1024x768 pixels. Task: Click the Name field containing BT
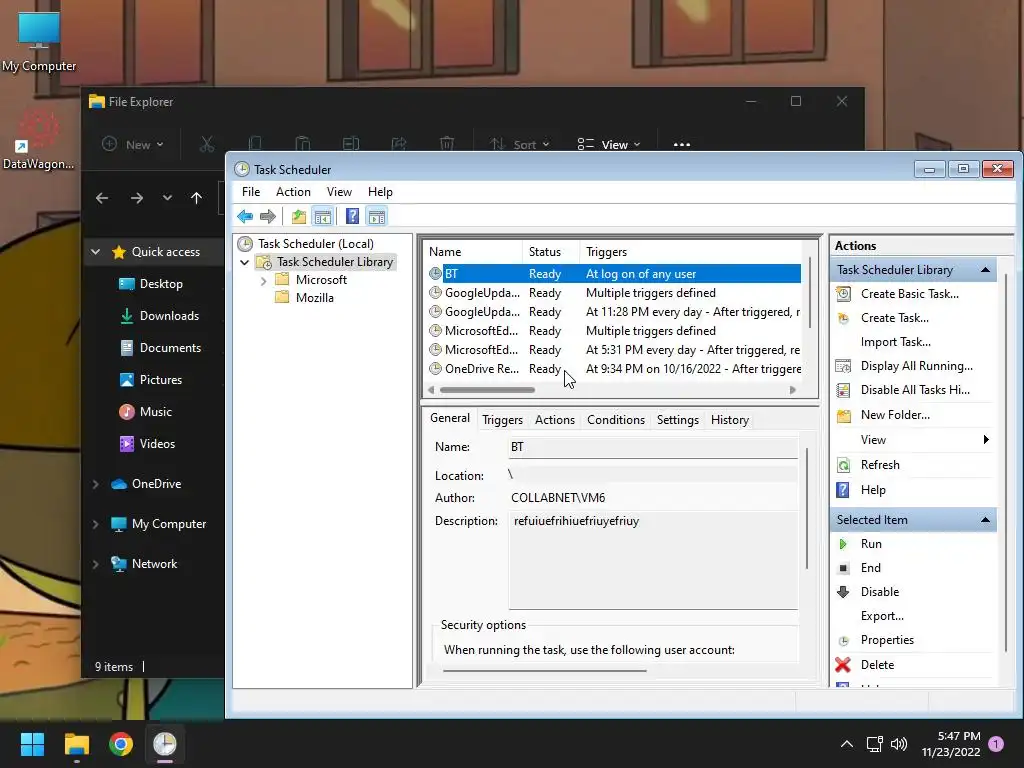coord(653,447)
